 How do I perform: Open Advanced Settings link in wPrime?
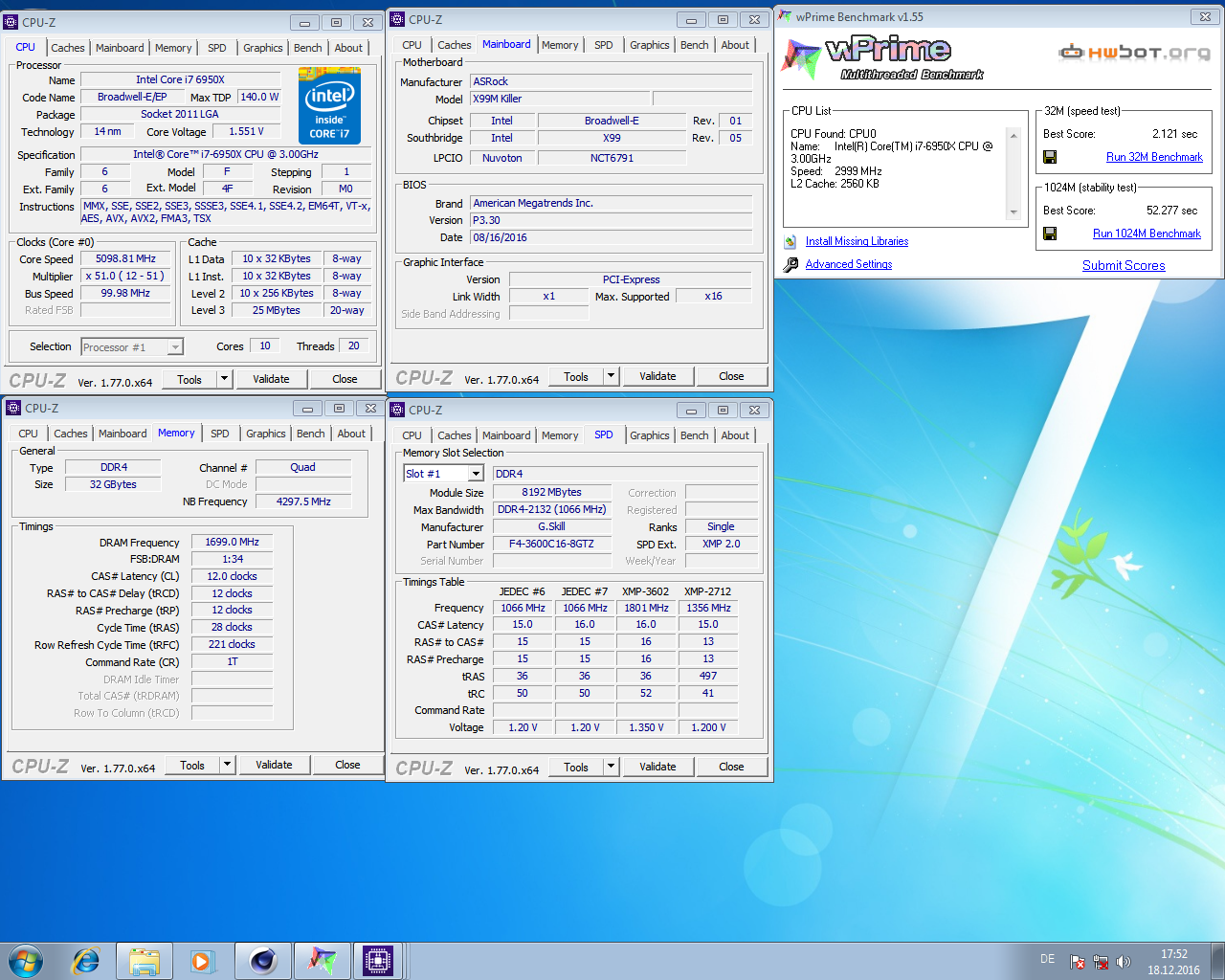pos(849,264)
